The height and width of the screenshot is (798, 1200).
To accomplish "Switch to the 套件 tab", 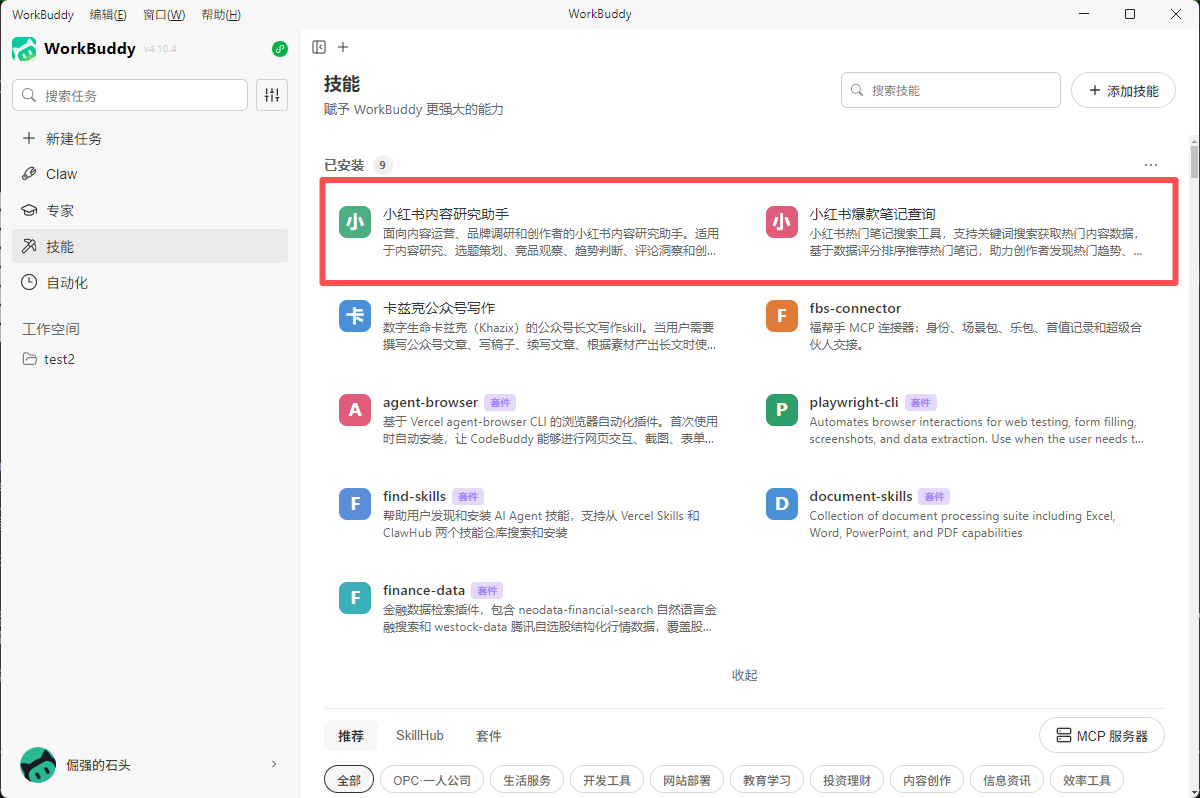I will coord(489,735).
